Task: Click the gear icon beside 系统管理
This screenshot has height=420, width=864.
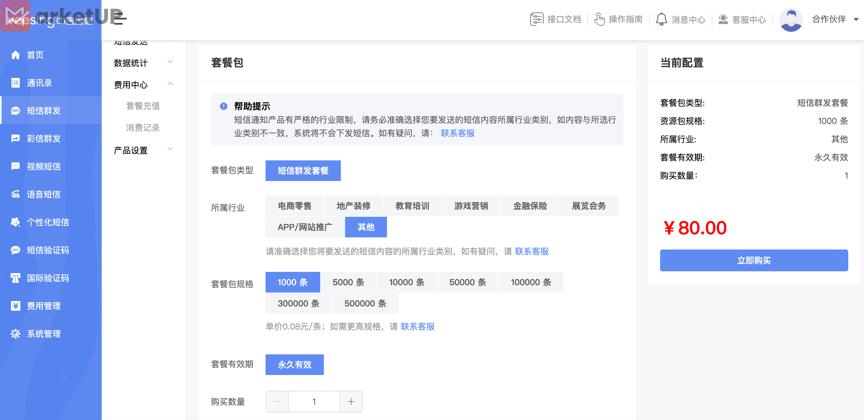Action: pyautogui.click(x=15, y=333)
